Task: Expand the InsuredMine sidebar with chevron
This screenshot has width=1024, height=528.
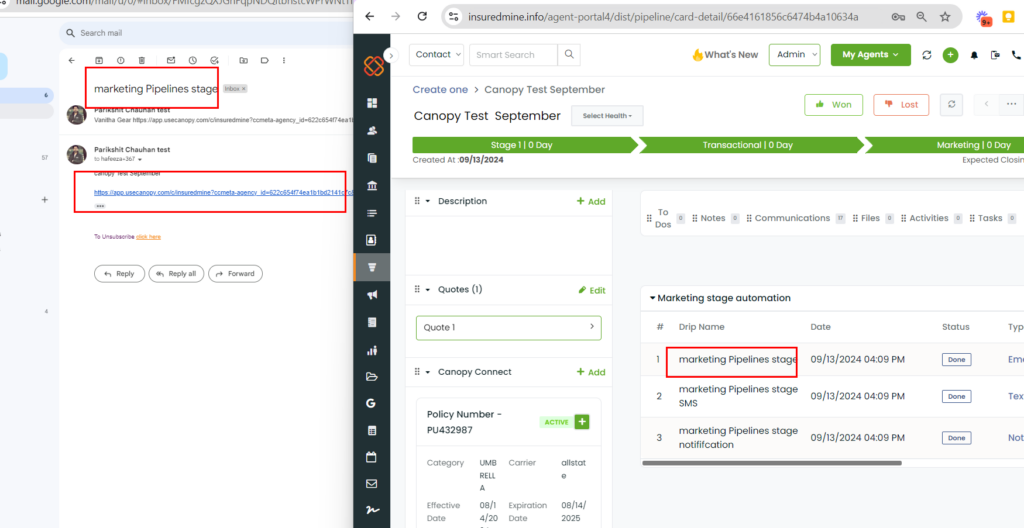Action: (x=391, y=56)
